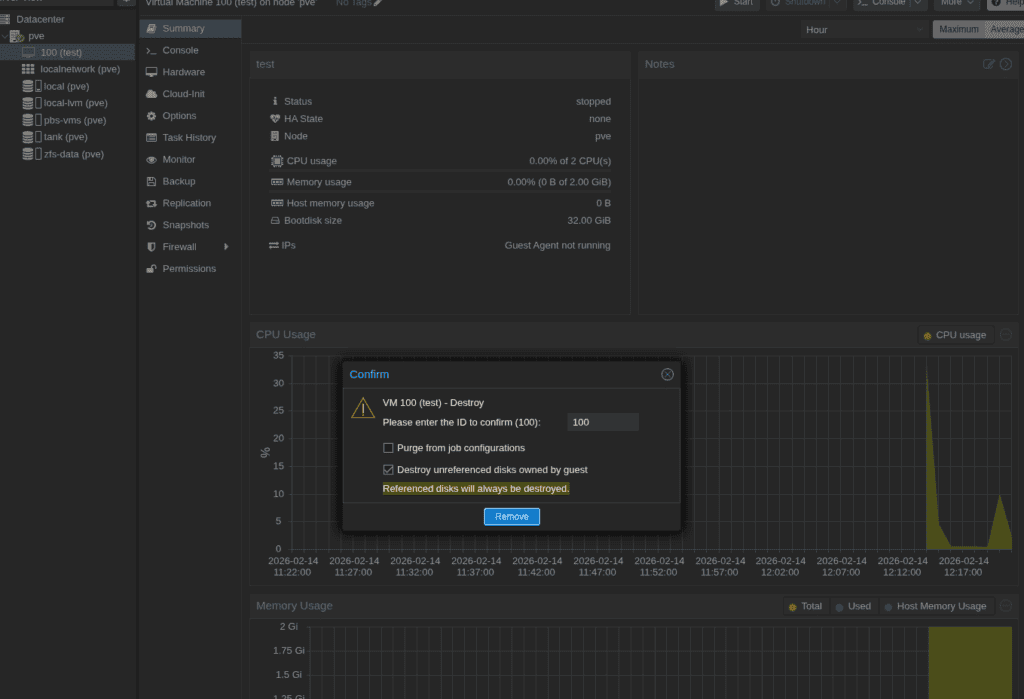Viewport: 1024px width, 699px height.
Task: Click the VM ID confirmation input field
Action: click(x=602, y=423)
